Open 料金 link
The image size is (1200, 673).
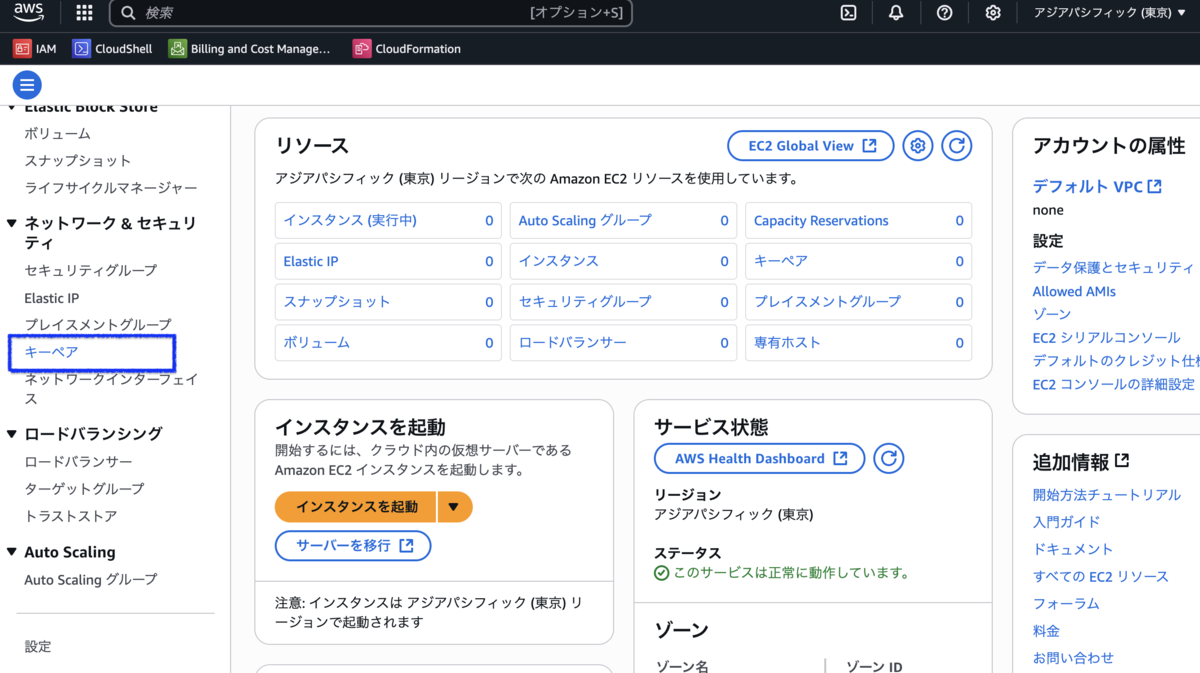[1046, 631]
